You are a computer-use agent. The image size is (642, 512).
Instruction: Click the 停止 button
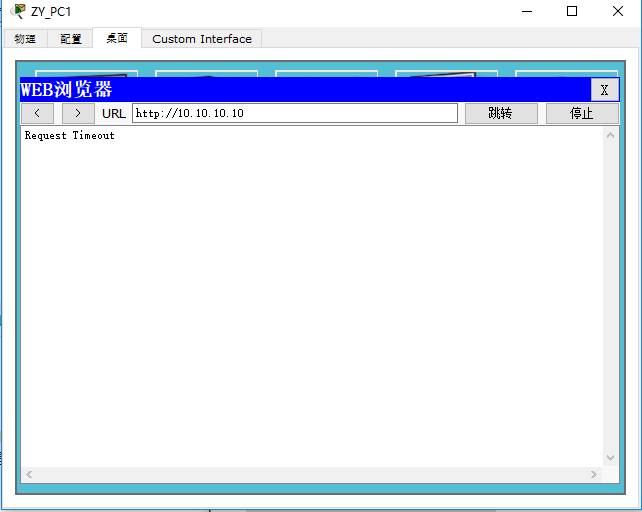tap(582, 113)
